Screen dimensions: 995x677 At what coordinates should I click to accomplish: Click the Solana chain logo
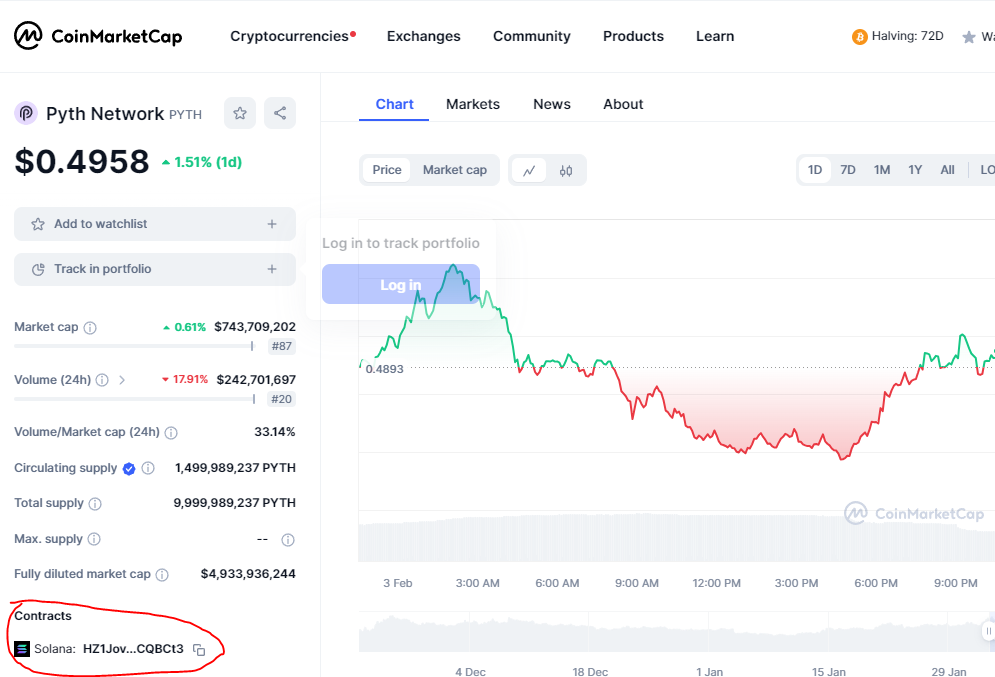pos(22,649)
